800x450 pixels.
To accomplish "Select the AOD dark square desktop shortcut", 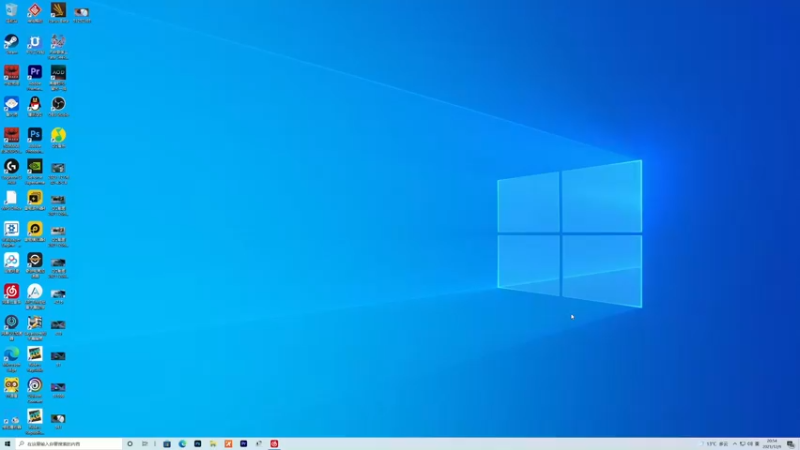I will pyautogui.click(x=58, y=78).
